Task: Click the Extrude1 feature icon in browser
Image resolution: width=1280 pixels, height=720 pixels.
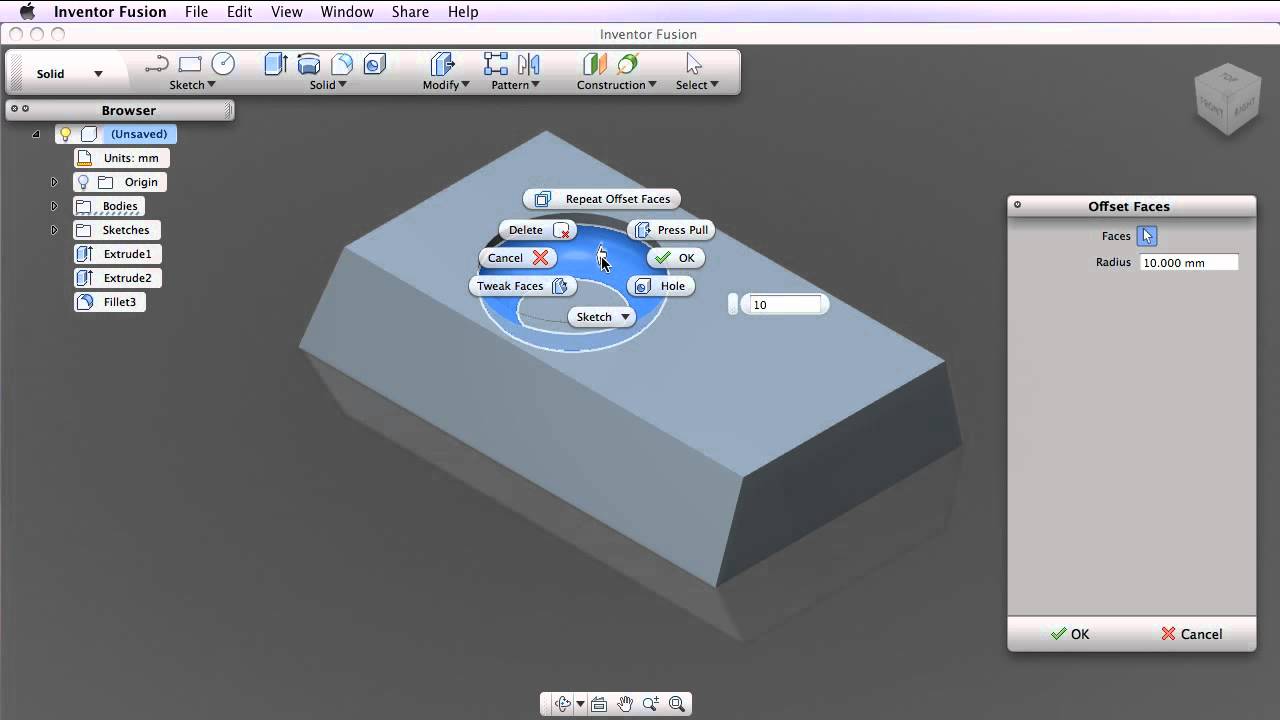Action: (x=85, y=254)
